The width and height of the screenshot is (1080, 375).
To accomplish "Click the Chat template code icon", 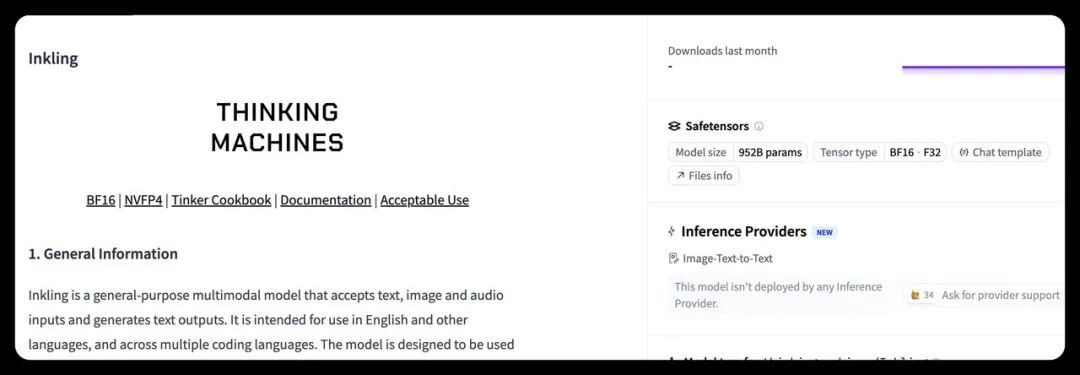I will (x=964, y=152).
